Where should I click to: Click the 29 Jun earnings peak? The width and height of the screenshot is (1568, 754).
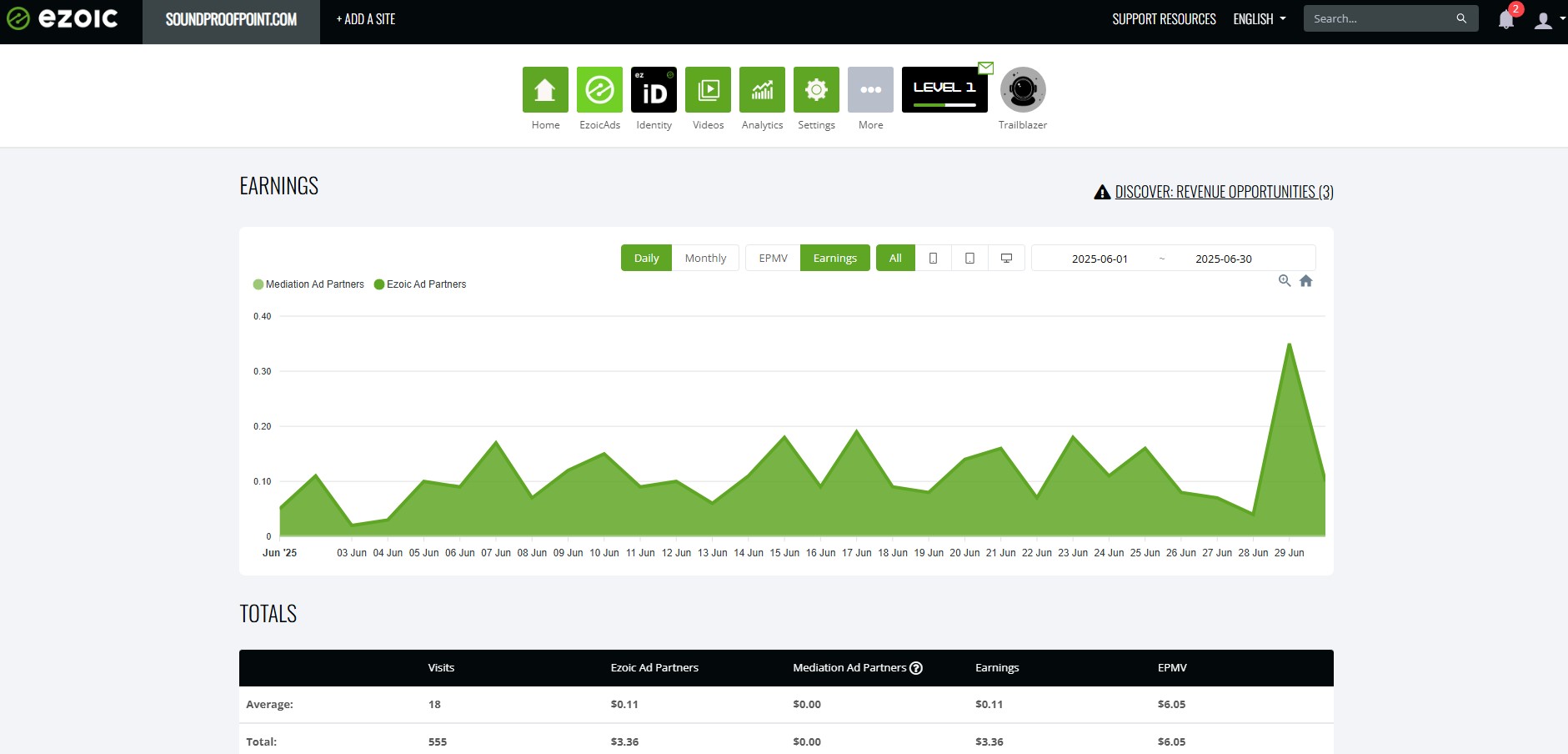(1289, 344)
